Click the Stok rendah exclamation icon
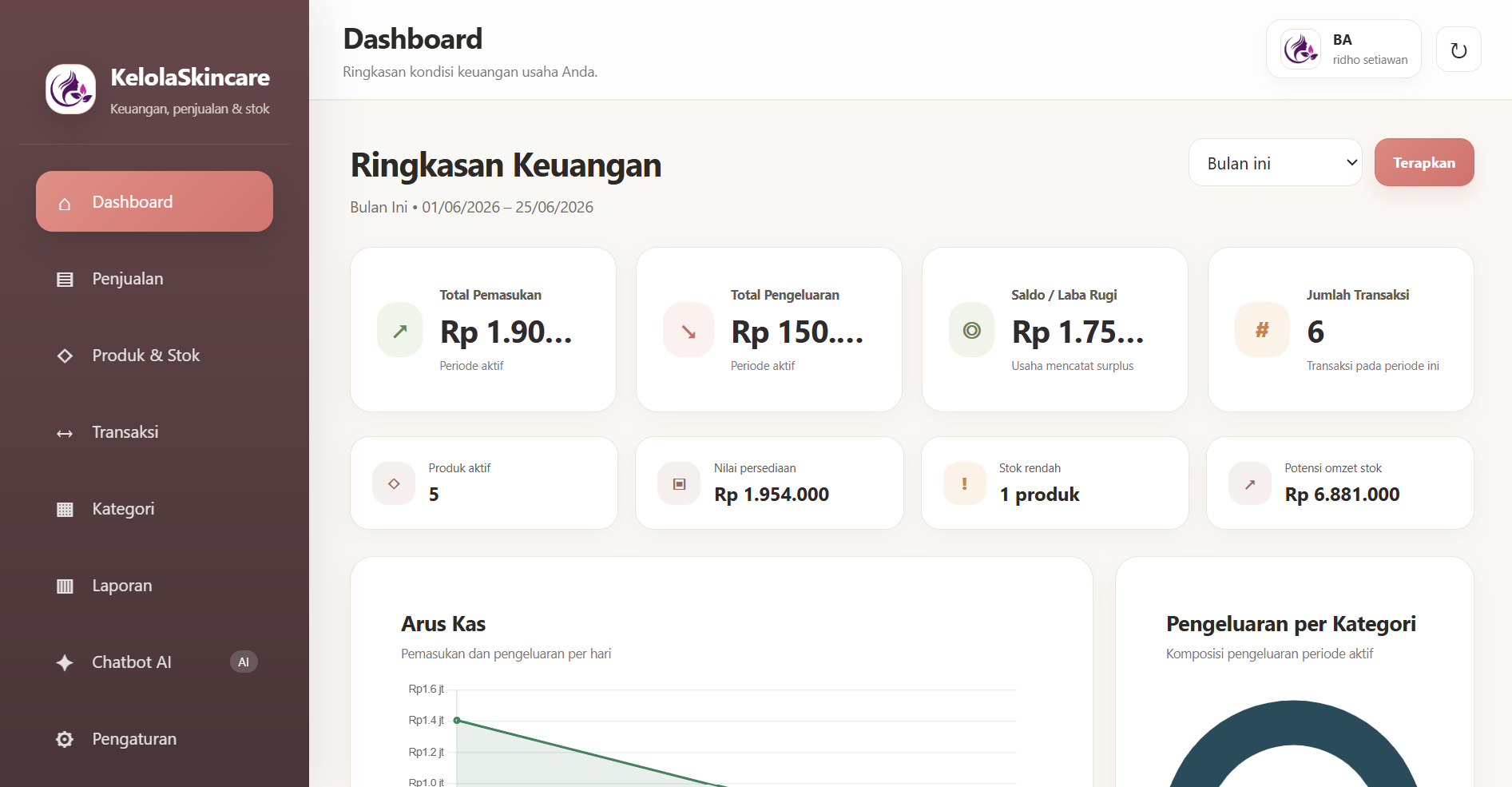1512x787 pixels. click(964, 483)
